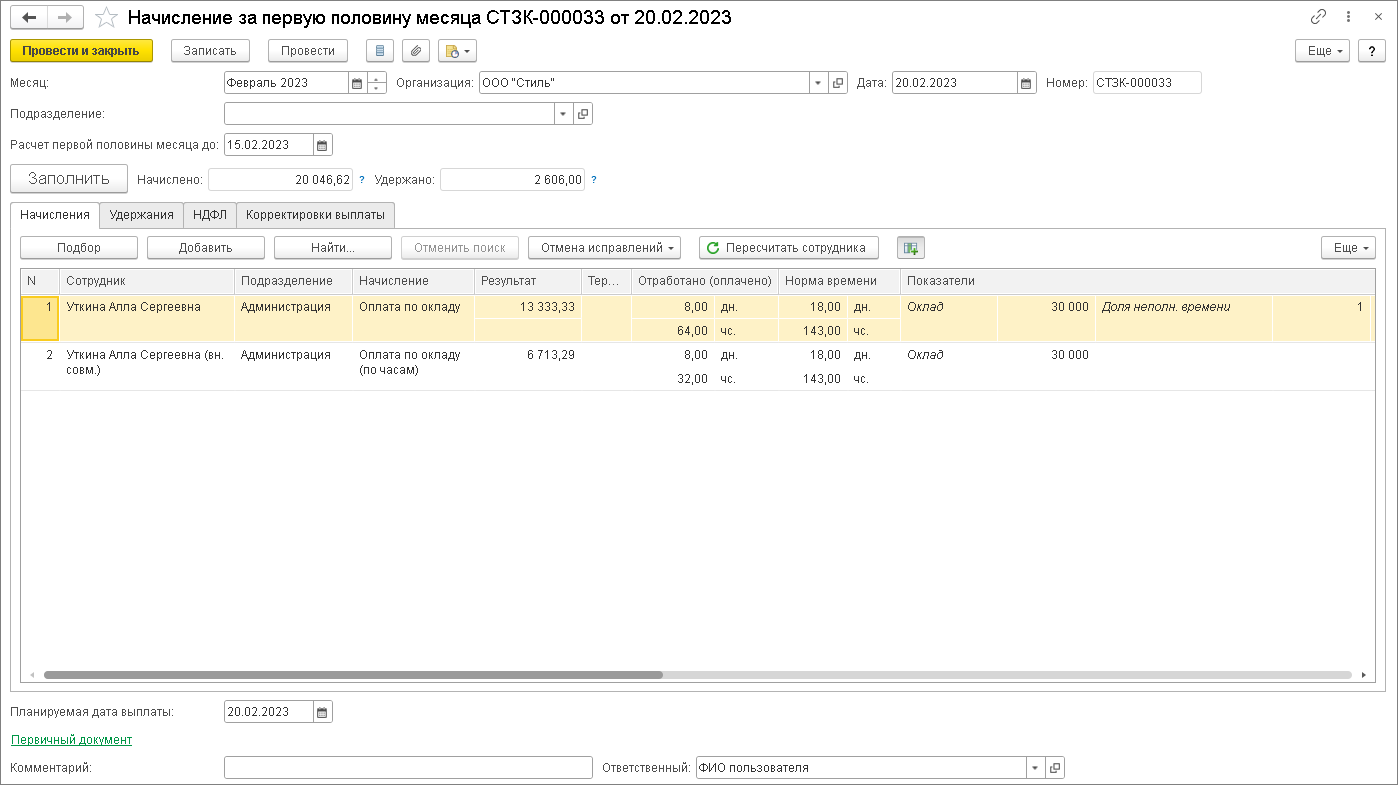Click the Удержано amount field

click(512, 180)
